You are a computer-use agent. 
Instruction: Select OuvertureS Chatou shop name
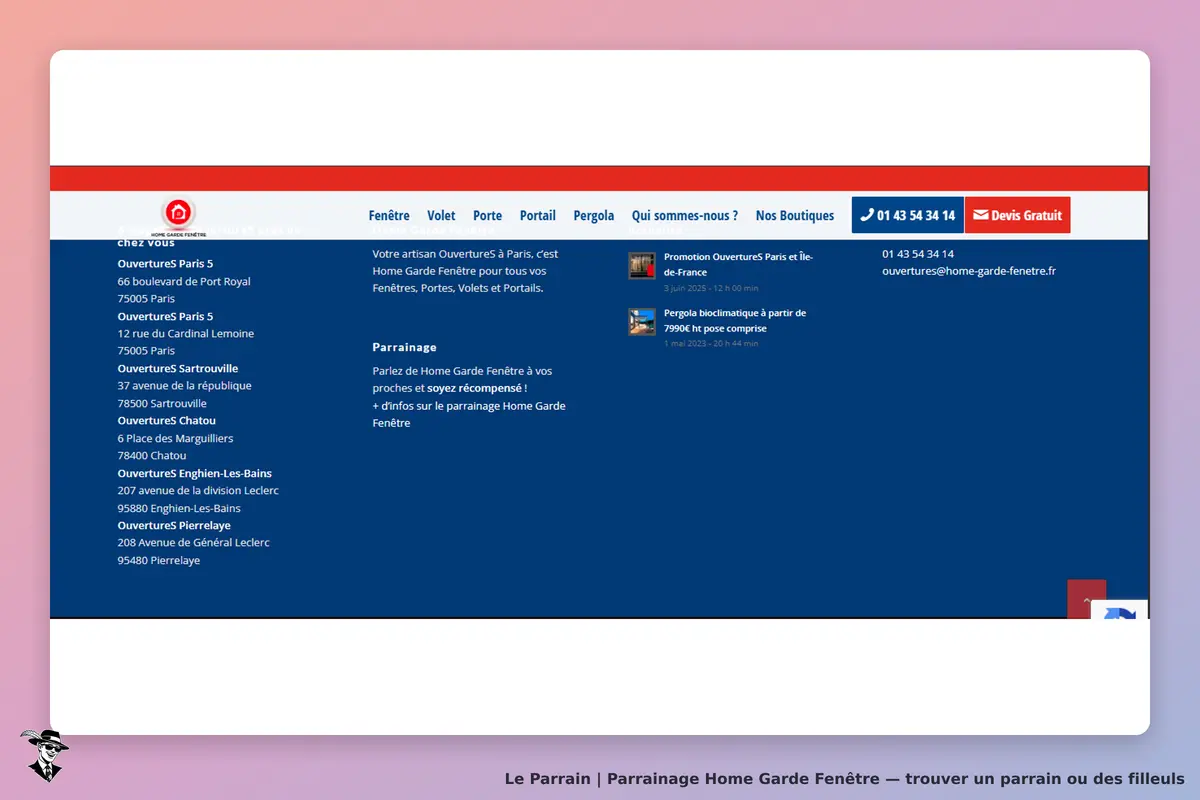tap(167, 420)
